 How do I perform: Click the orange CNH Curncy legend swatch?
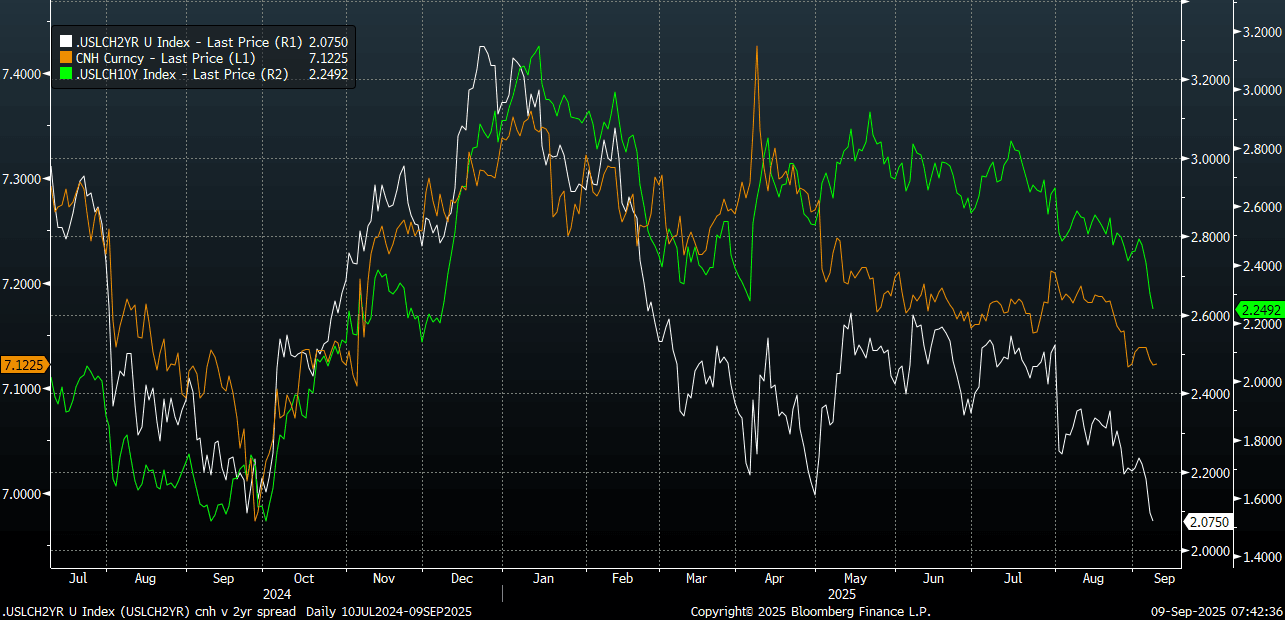point(66,57)
